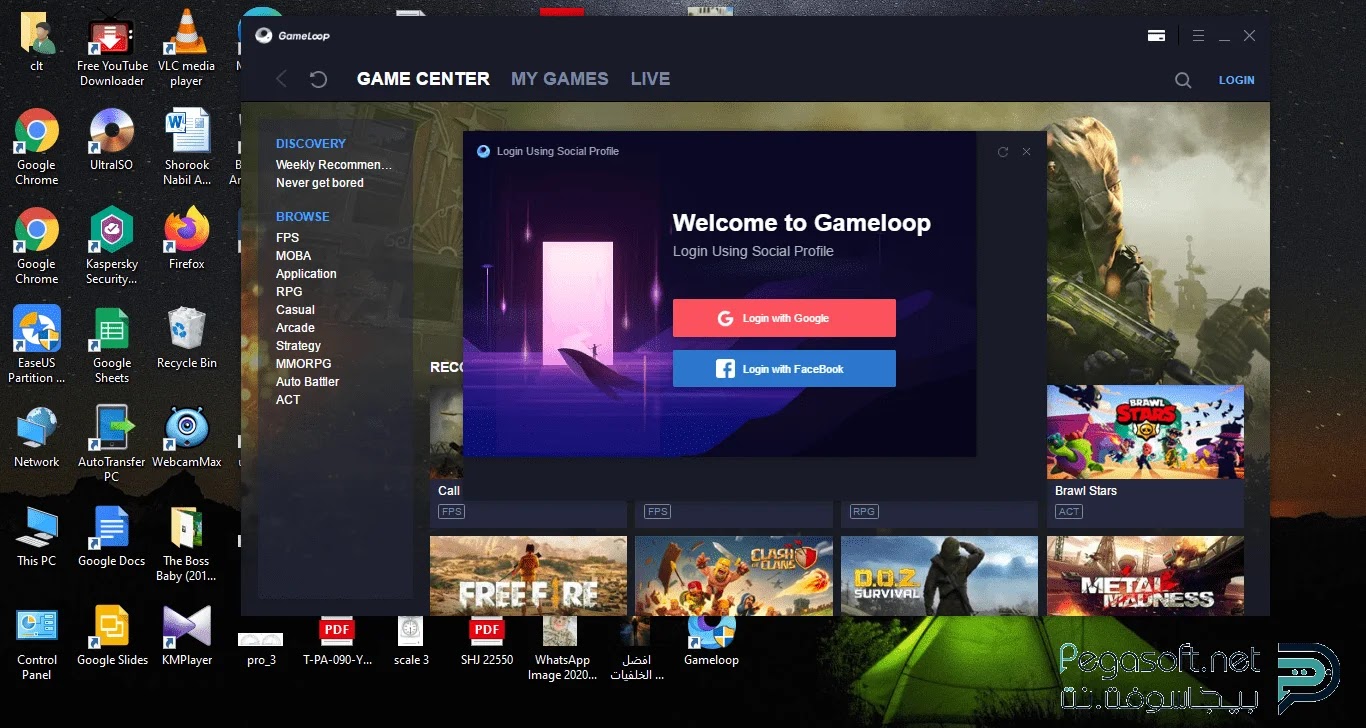
Task: Select ACT in the Browse list
Action: pyautogui.click(x=288, y=400)
